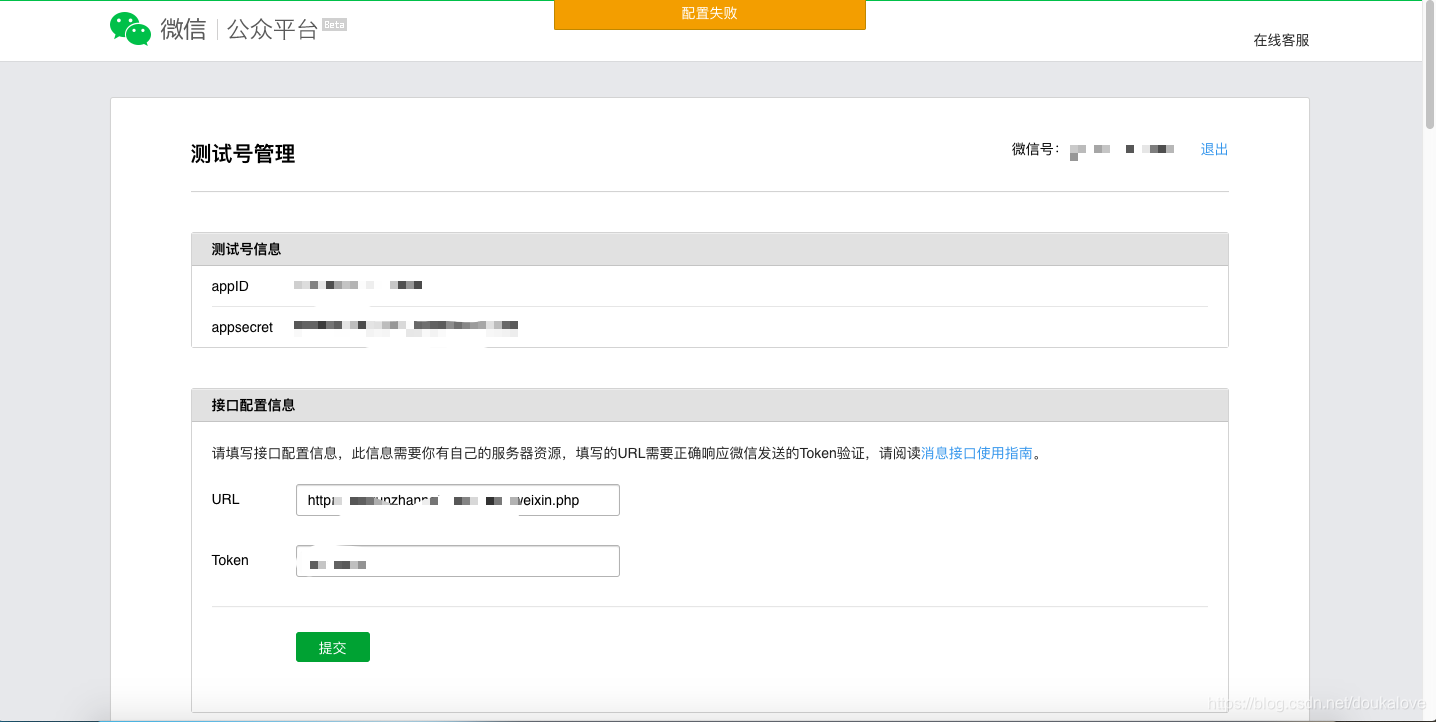Focus the Token input field
The image size is (1436, 722).
click(x=458, y=561)
